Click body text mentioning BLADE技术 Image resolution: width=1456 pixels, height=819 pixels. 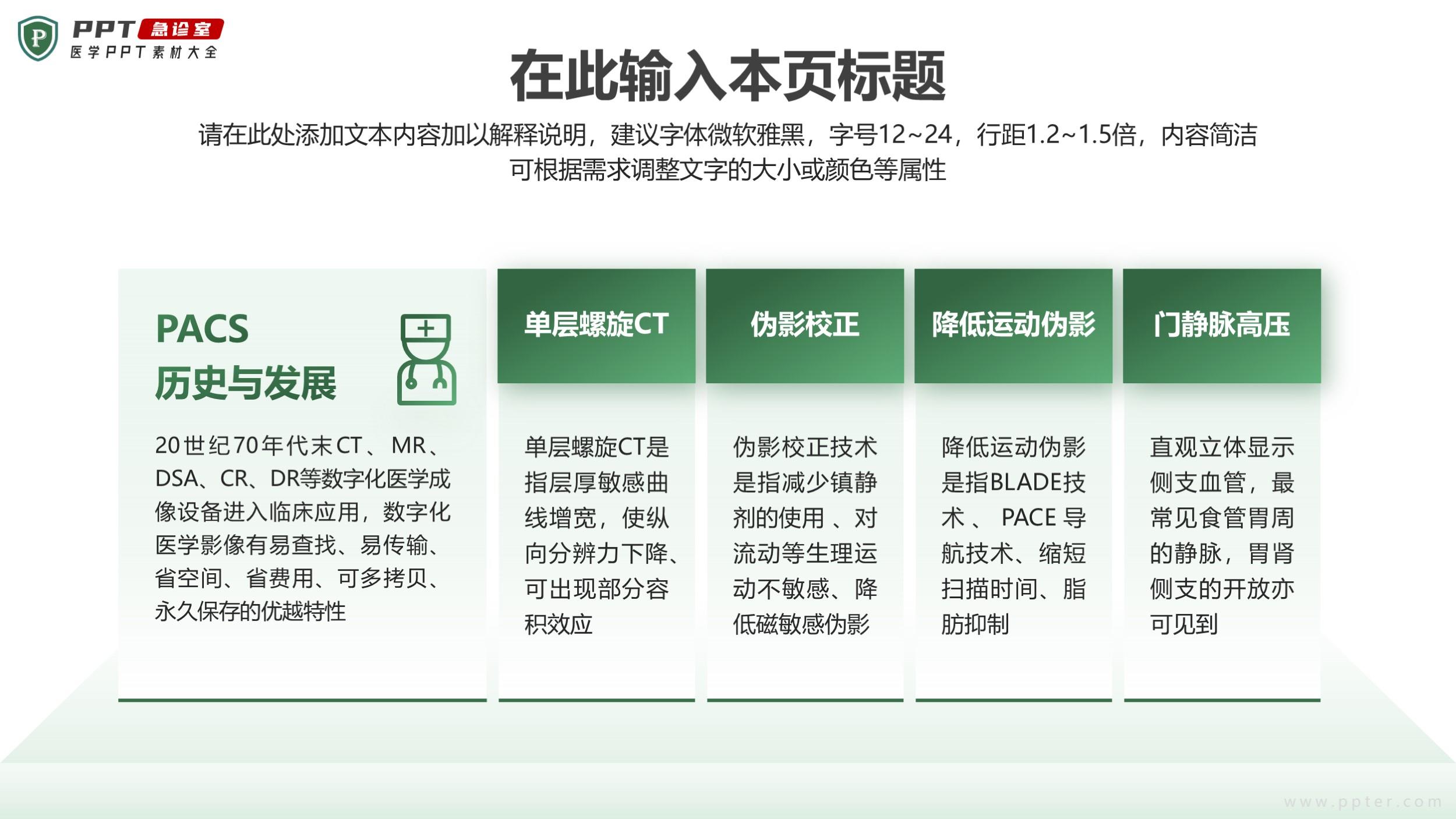[x=1013, y=535]
